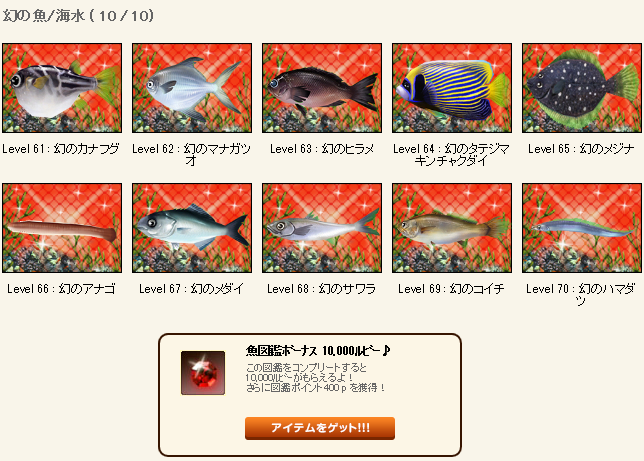Click the Level 67 幻のメダイ picture
Image resolution: width=644 pixels, height=461 pixels.
click(x=192, y=228)
